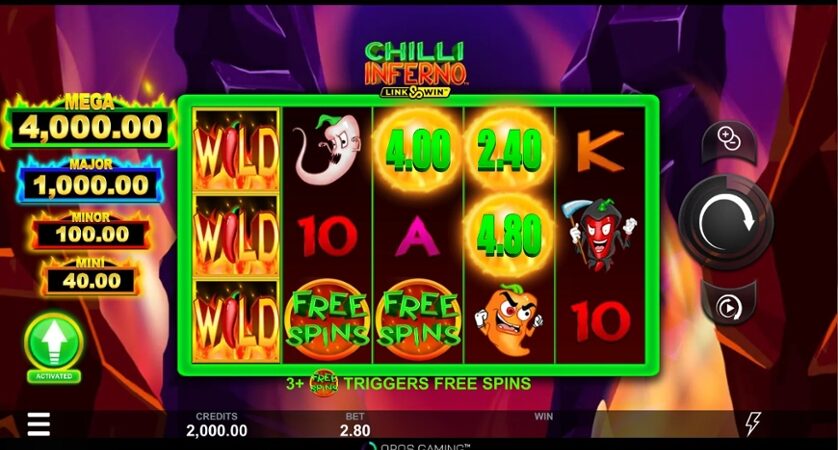The image size is (838, 450).
Task: Click the top Wild chilli symbol
Action: [236, 150]
